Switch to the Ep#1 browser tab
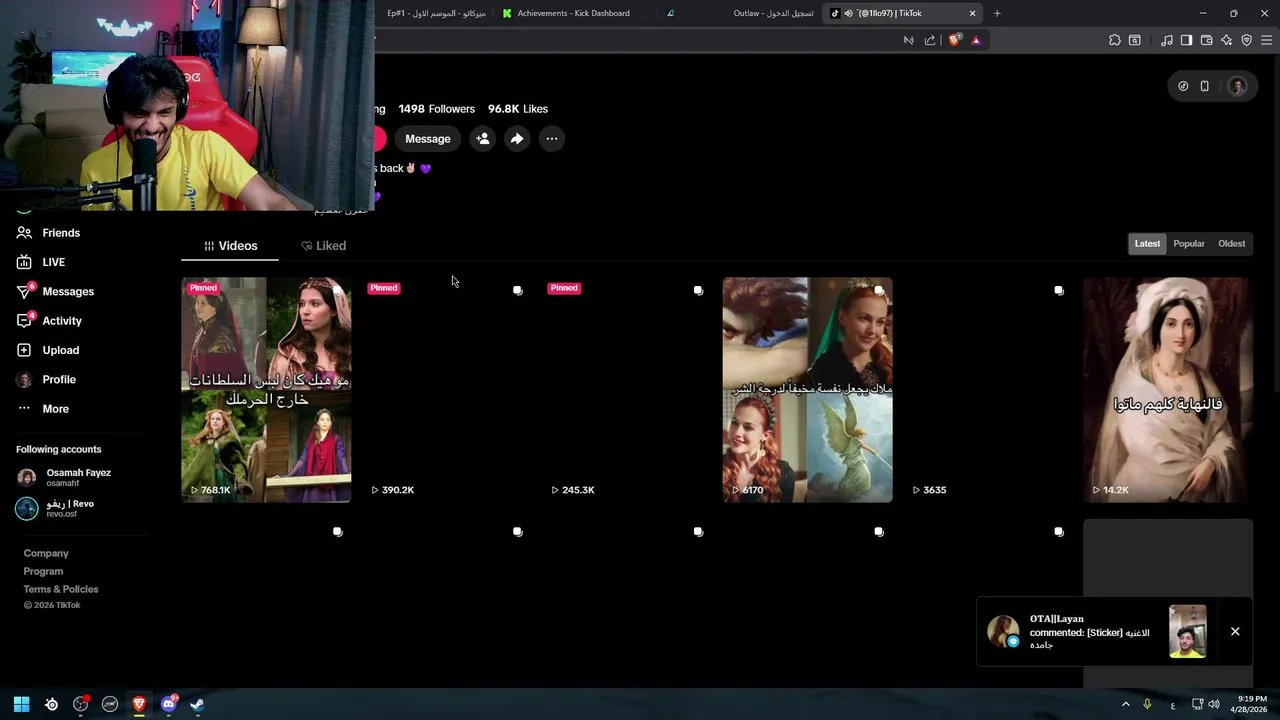 (x=436, y=13)
